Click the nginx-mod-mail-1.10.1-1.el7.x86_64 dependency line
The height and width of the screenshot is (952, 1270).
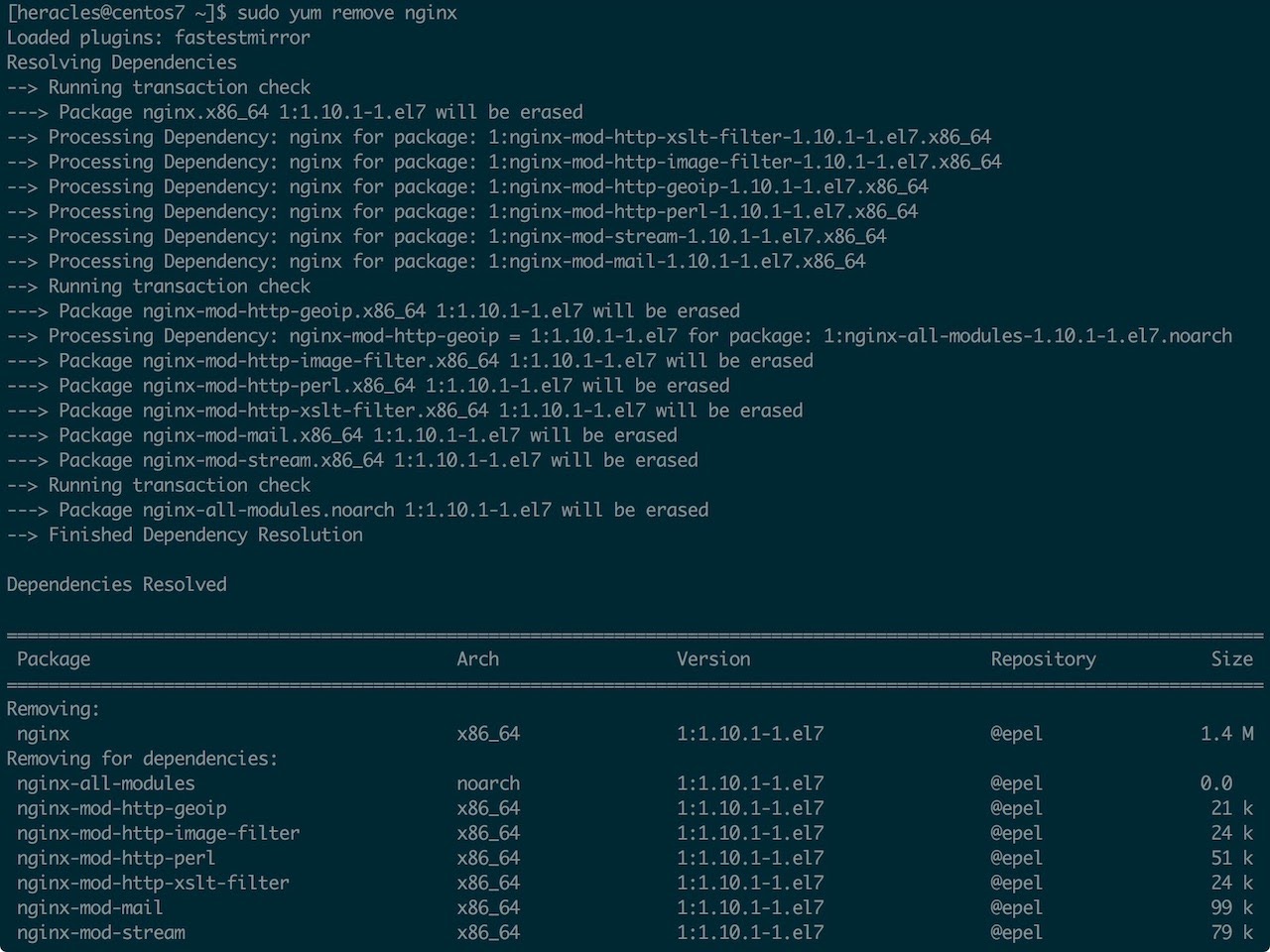[437, 261]
